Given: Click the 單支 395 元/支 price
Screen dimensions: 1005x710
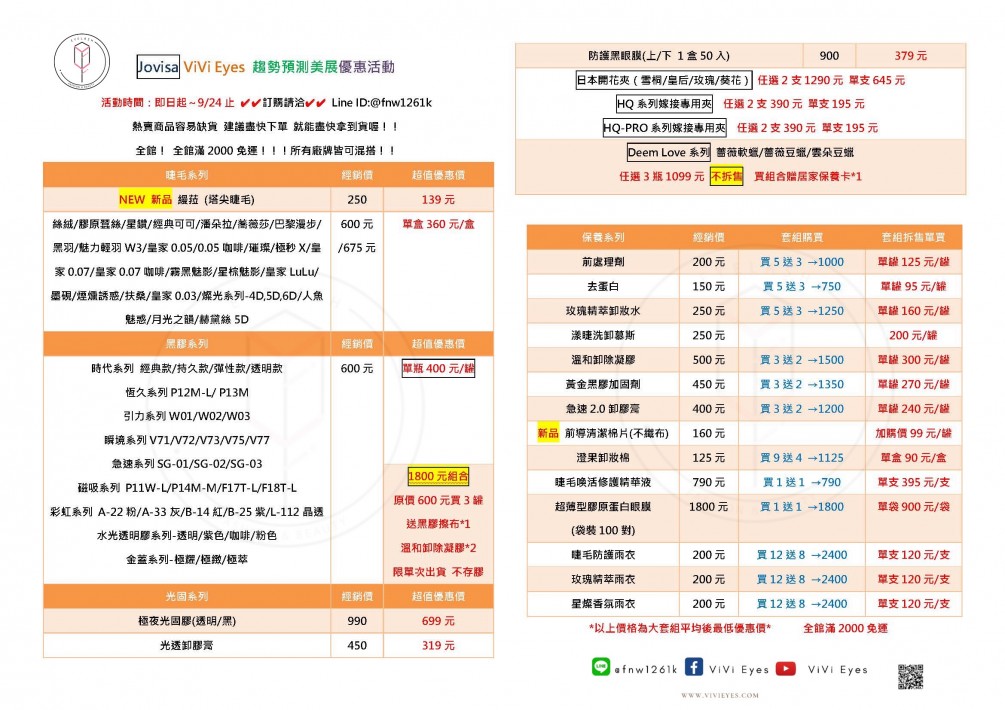Looking at the screenshot, I should pyautogui.click(x=913, y=482).
